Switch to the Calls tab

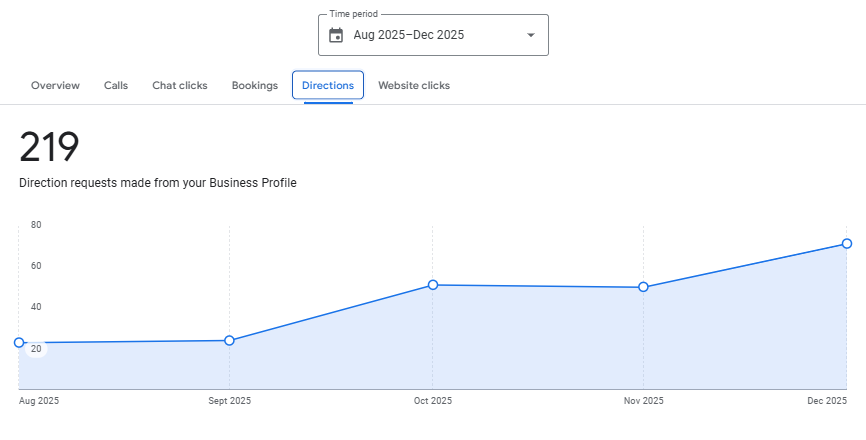click(x=116, y=86)
